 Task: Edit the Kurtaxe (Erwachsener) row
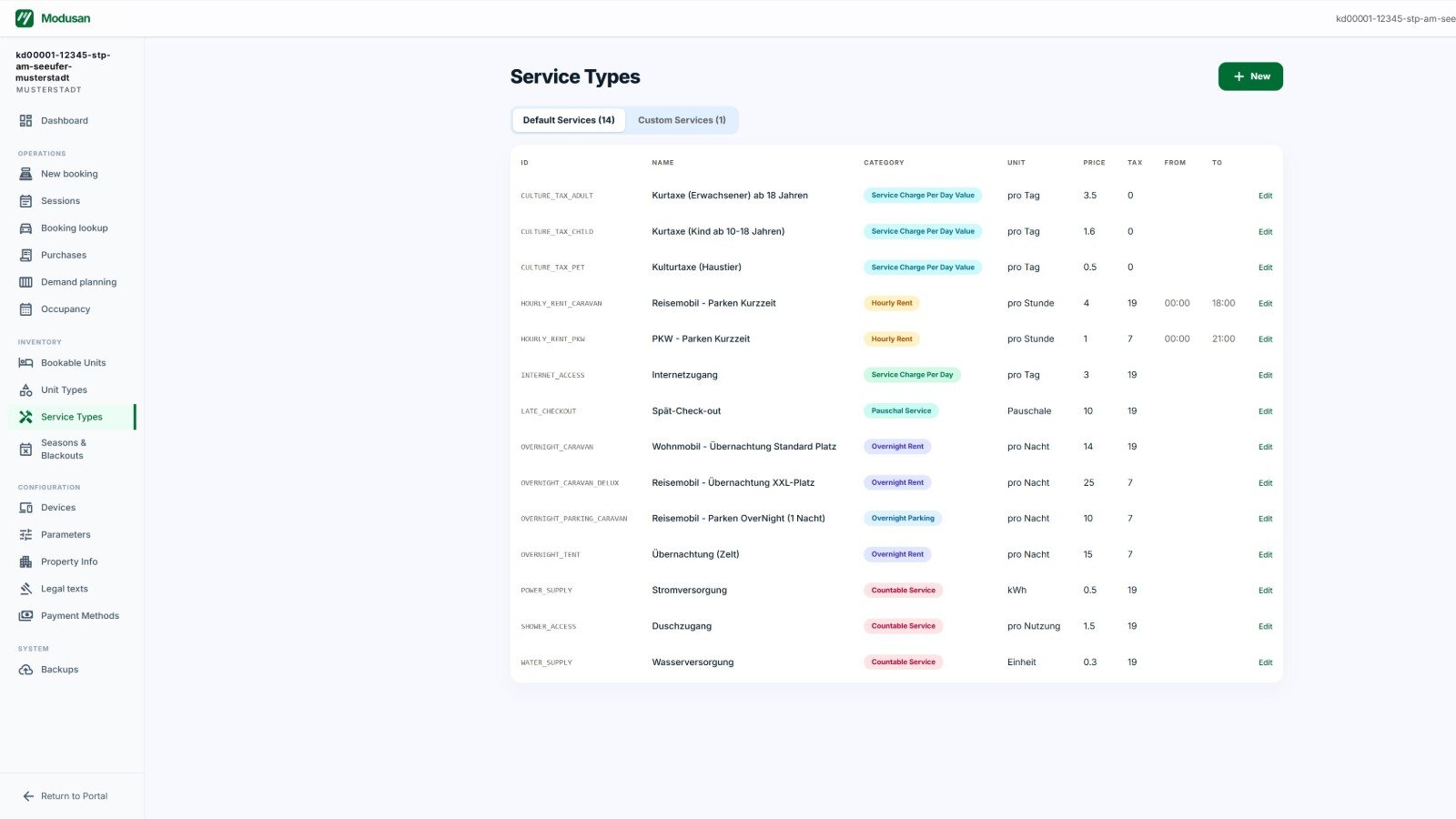[1265, 196]
